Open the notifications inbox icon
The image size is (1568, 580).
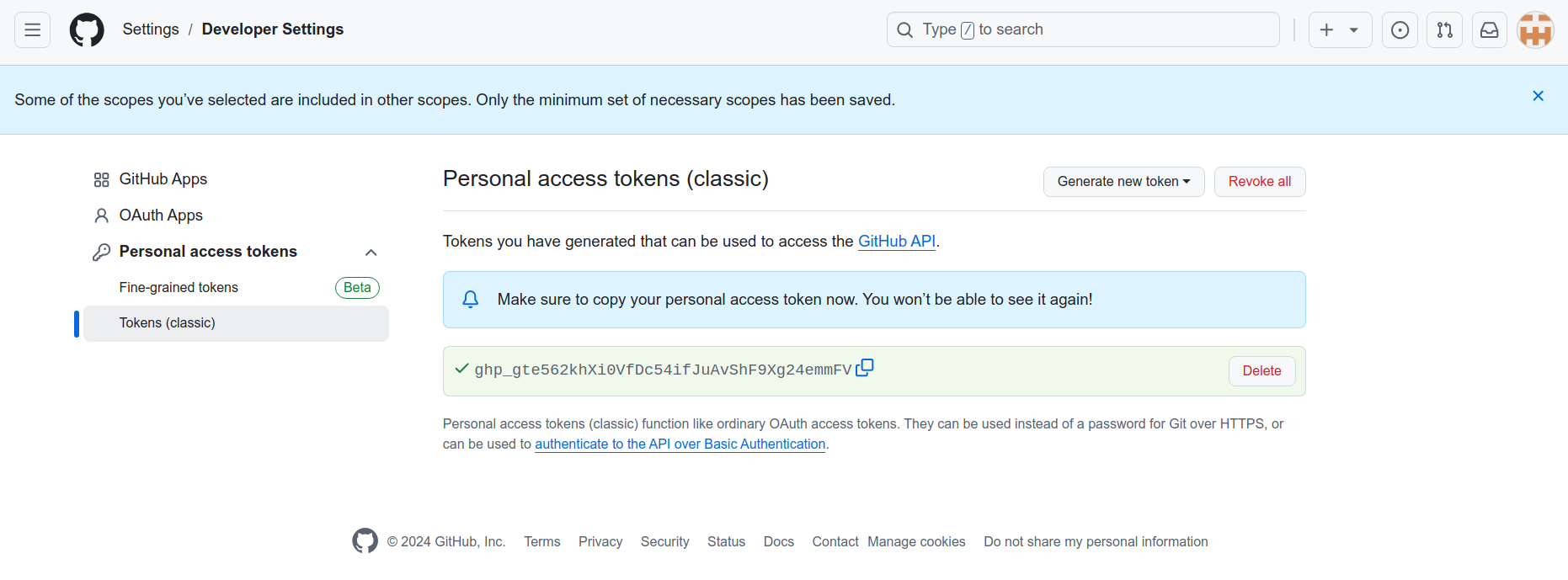click(x=1489, y=30)
